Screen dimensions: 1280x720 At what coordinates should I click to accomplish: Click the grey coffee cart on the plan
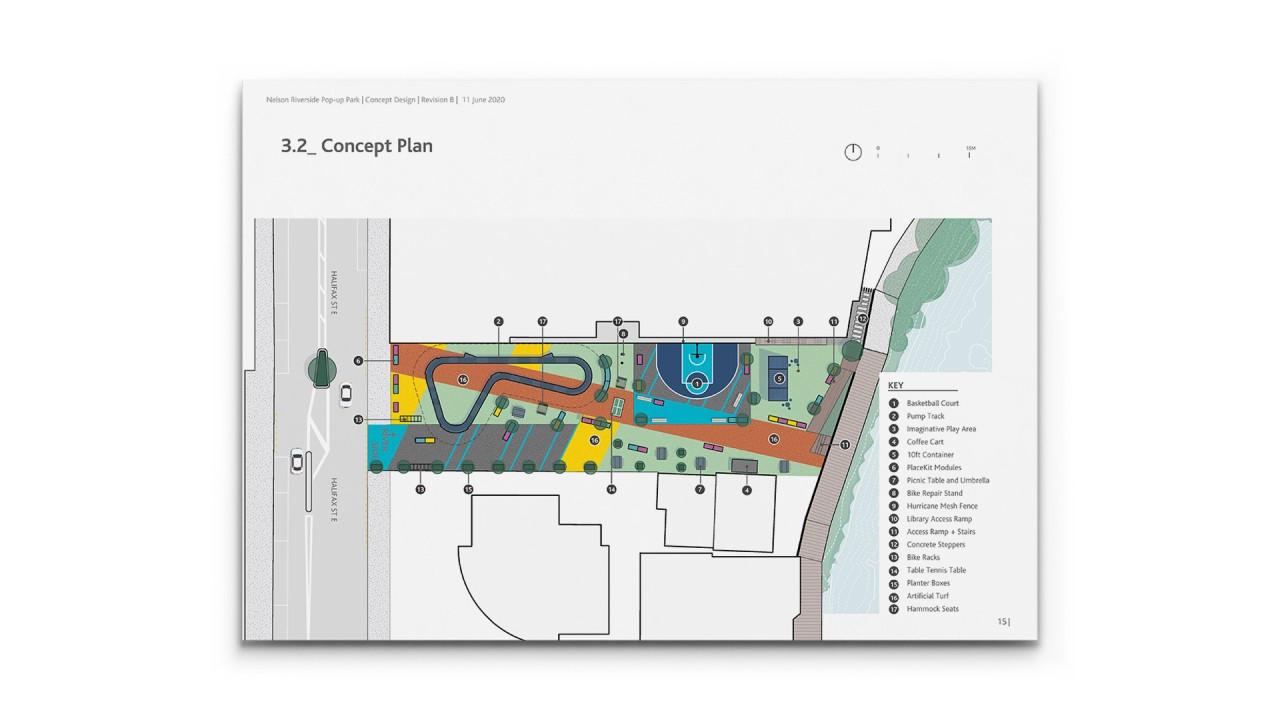(x=746, y=466)
